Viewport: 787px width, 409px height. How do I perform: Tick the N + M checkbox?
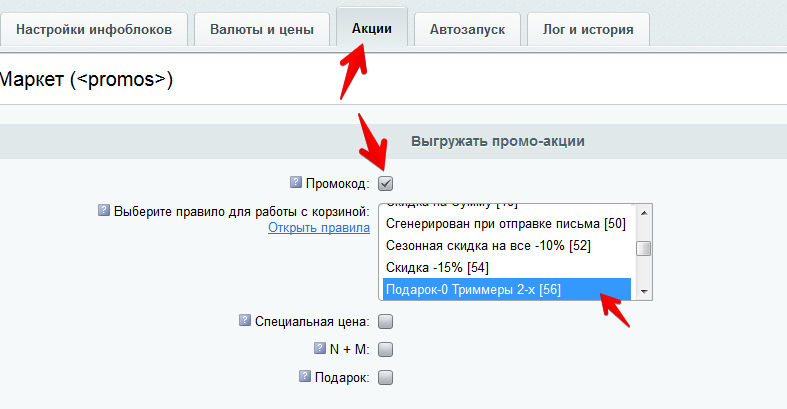(386, 350)
